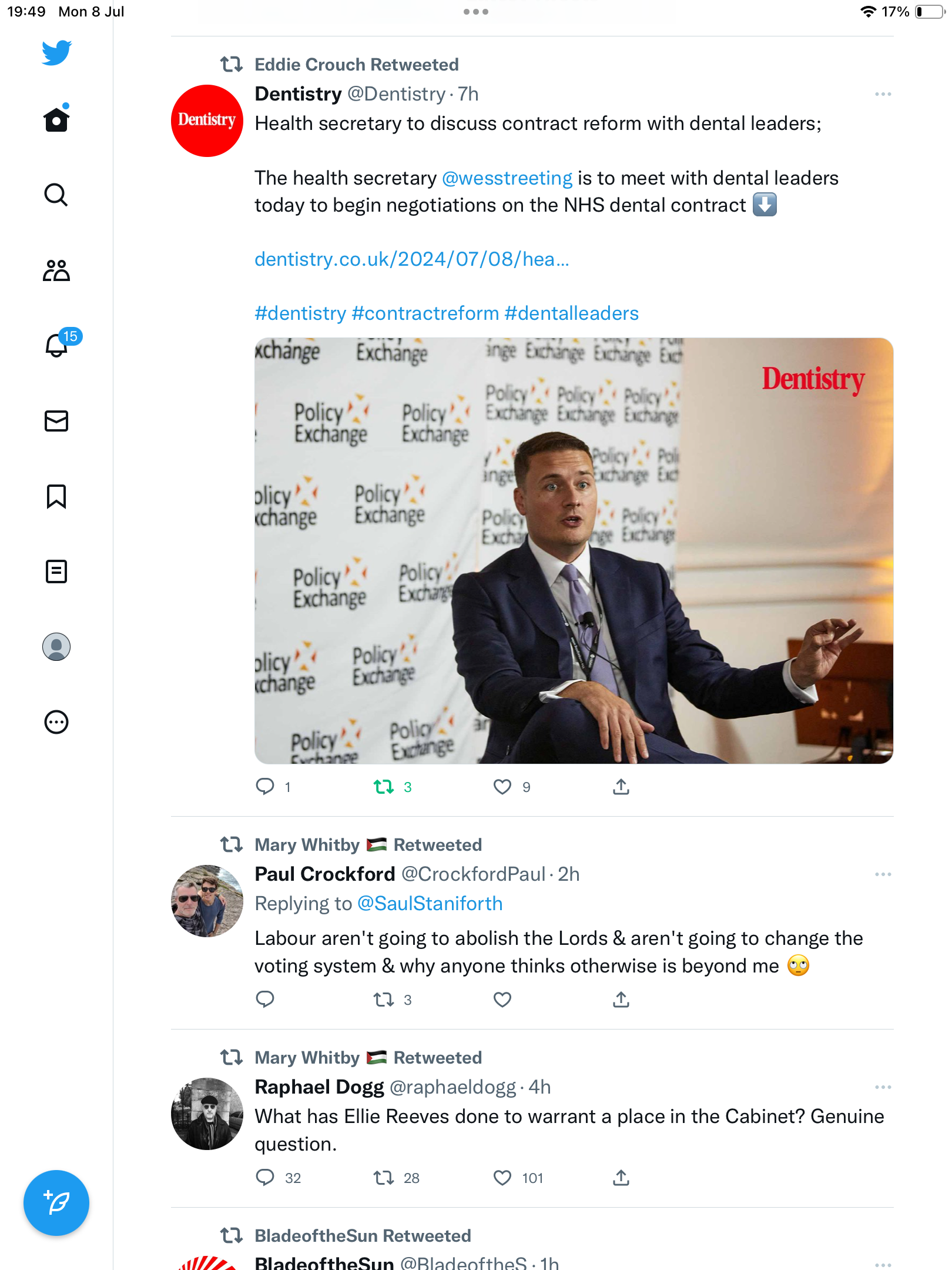The image size is (952, 1270).
Task: Open Notifications bell with 15 badge
Action: tap(57, 345)
